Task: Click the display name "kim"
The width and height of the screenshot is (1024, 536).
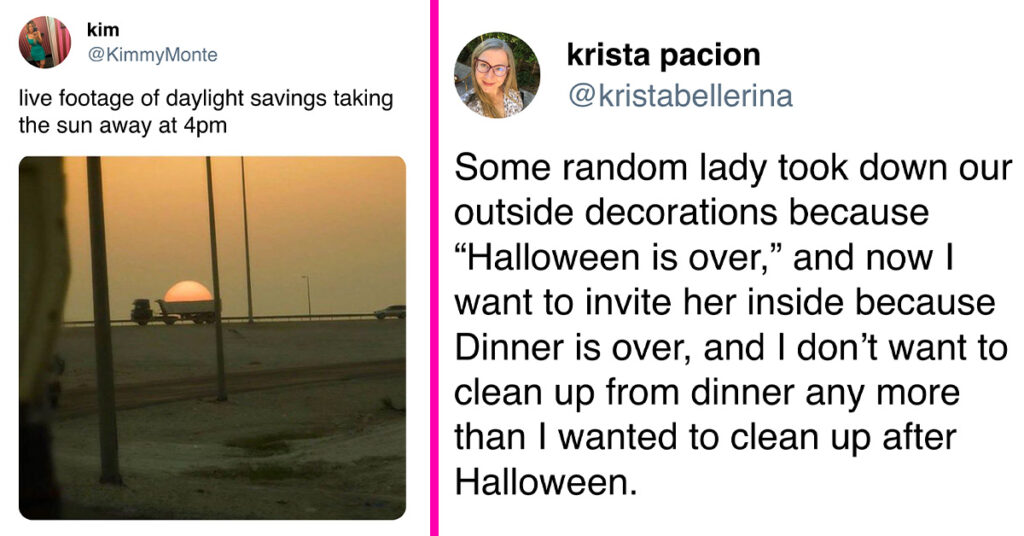Action: [x=103, y=29]
